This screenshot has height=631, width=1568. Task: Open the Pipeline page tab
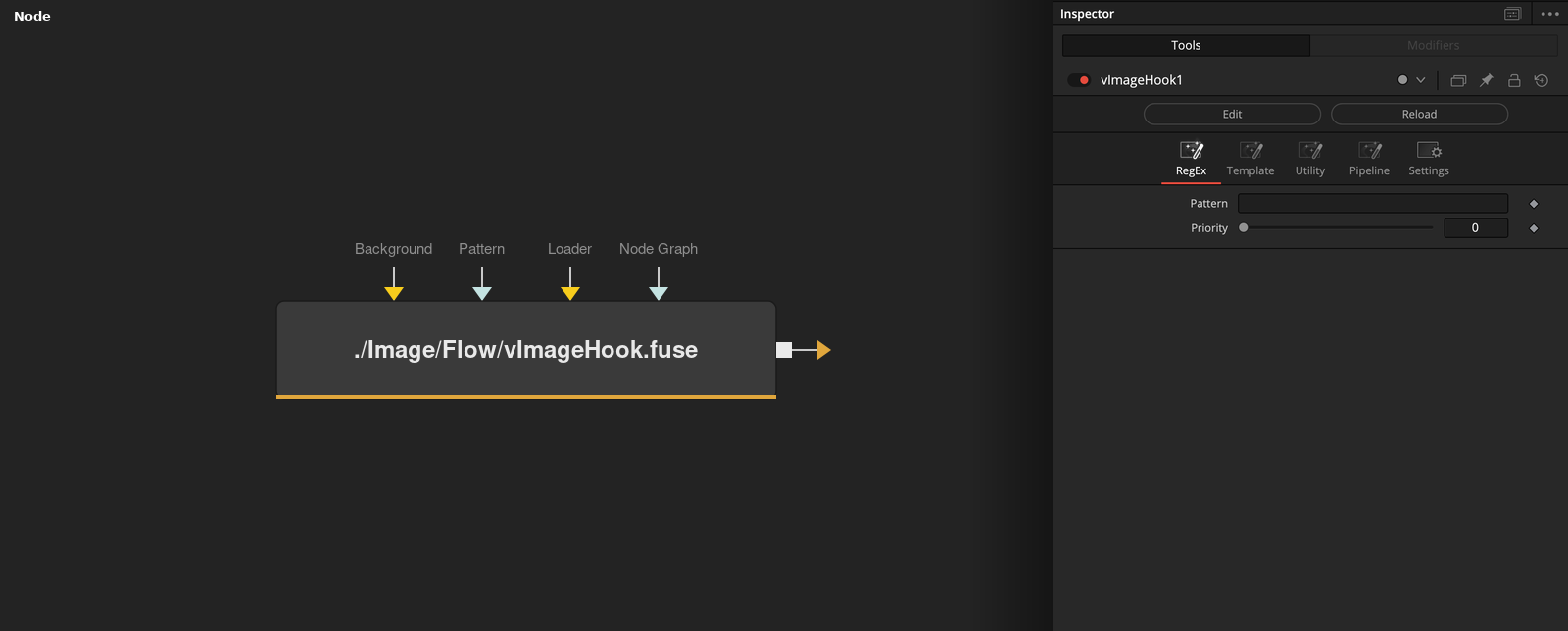(x=1369, y=159)
